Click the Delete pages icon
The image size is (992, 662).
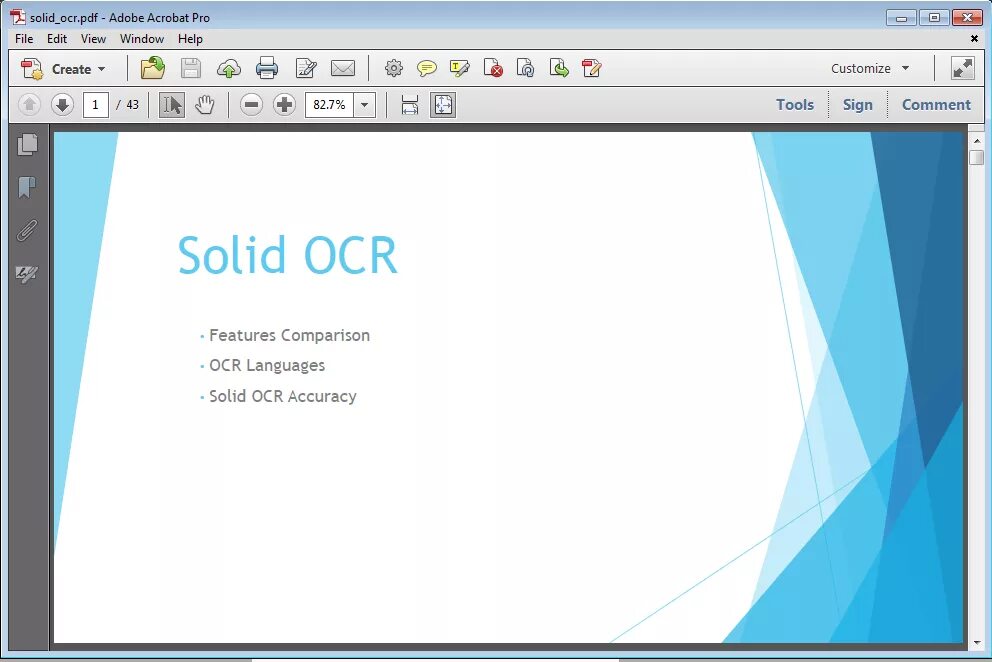click(493, 68)
